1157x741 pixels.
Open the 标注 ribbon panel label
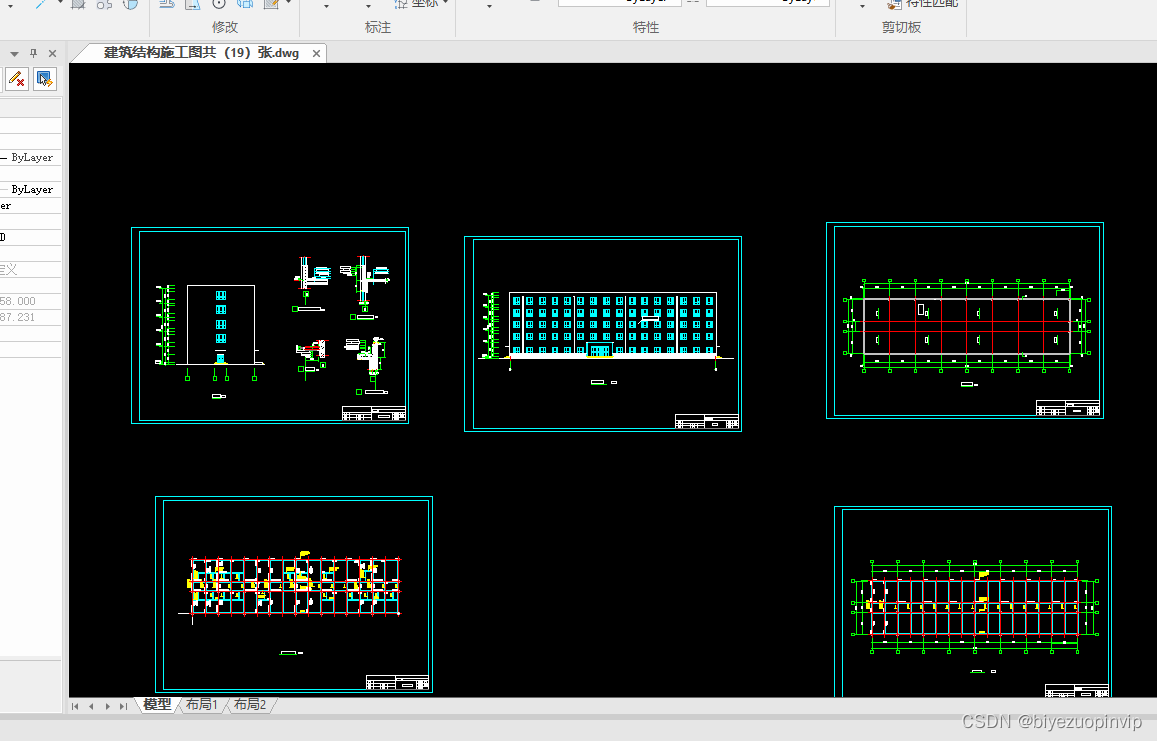pyautogui.click(x=377, y=27)
